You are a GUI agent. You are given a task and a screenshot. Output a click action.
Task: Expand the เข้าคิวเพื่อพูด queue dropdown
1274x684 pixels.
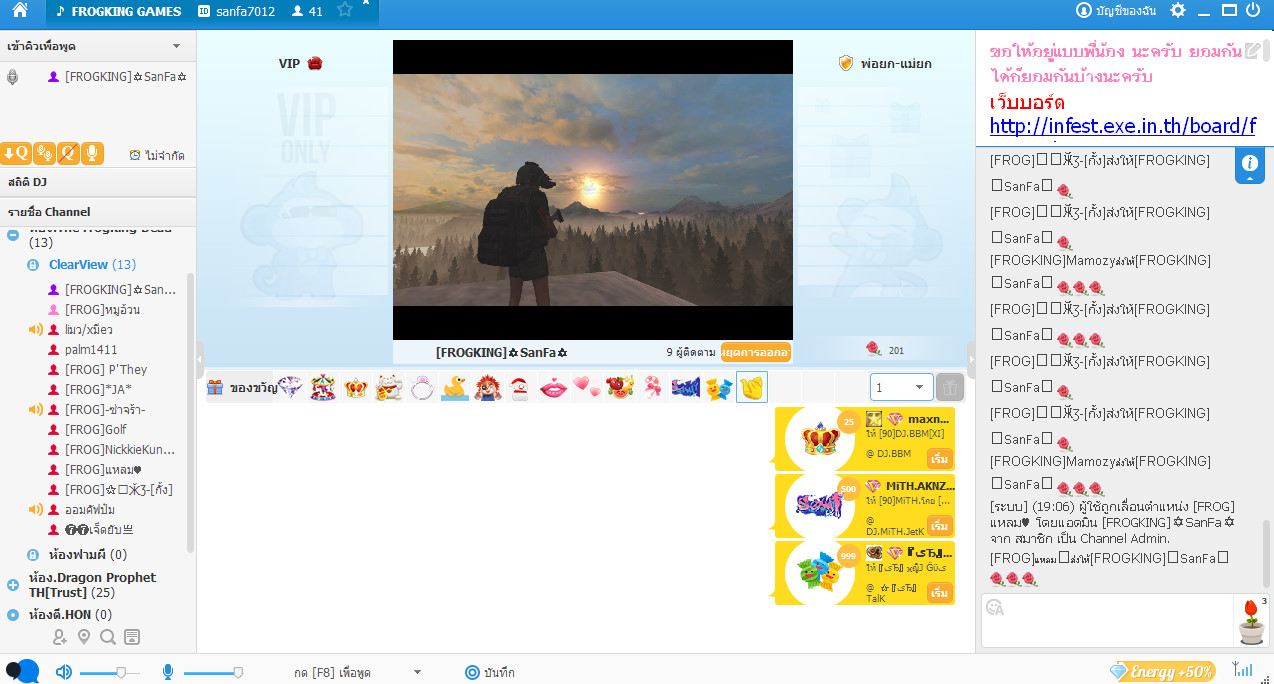[x=177, y=46]
